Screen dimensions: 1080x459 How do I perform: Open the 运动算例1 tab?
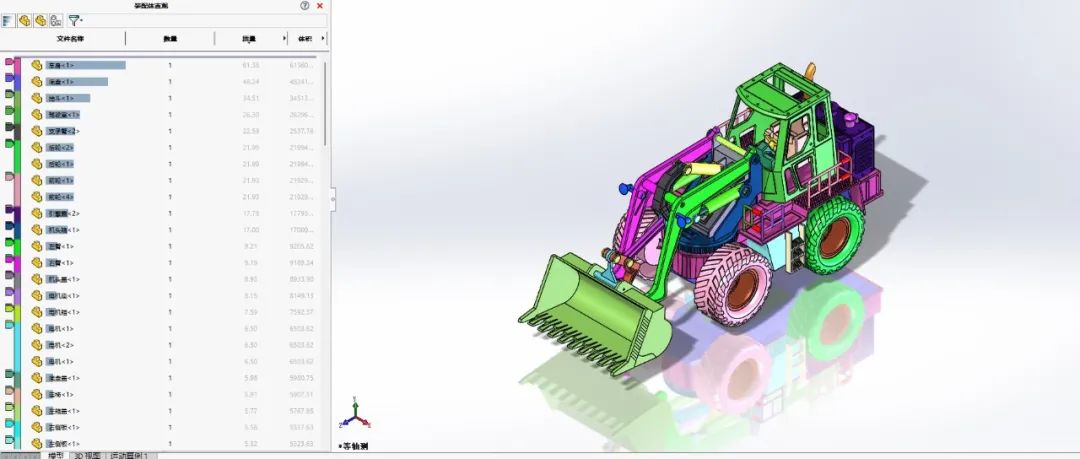click(x=131, y=456)
